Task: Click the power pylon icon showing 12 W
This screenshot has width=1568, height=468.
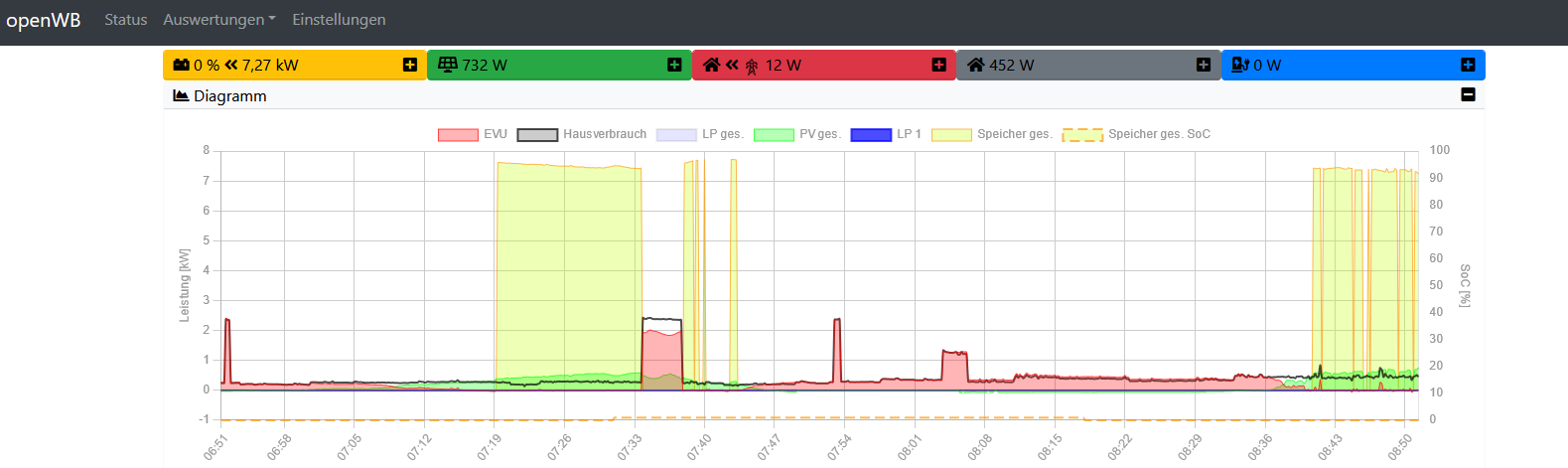Action: pos(752,66)
